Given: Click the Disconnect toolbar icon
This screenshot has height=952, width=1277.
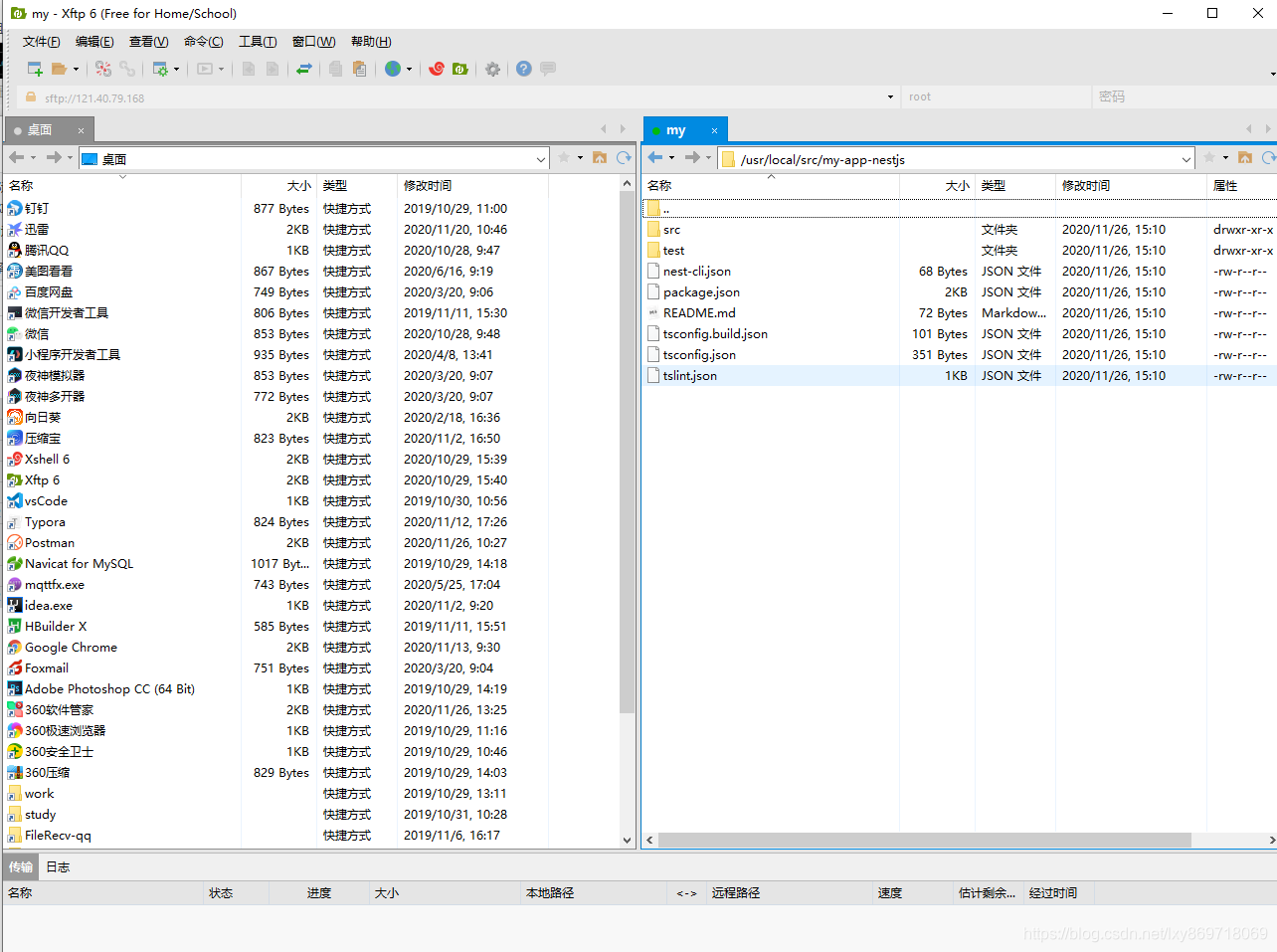Looking at the screenshot, I should pyautogui.click(x=103, y=69).
